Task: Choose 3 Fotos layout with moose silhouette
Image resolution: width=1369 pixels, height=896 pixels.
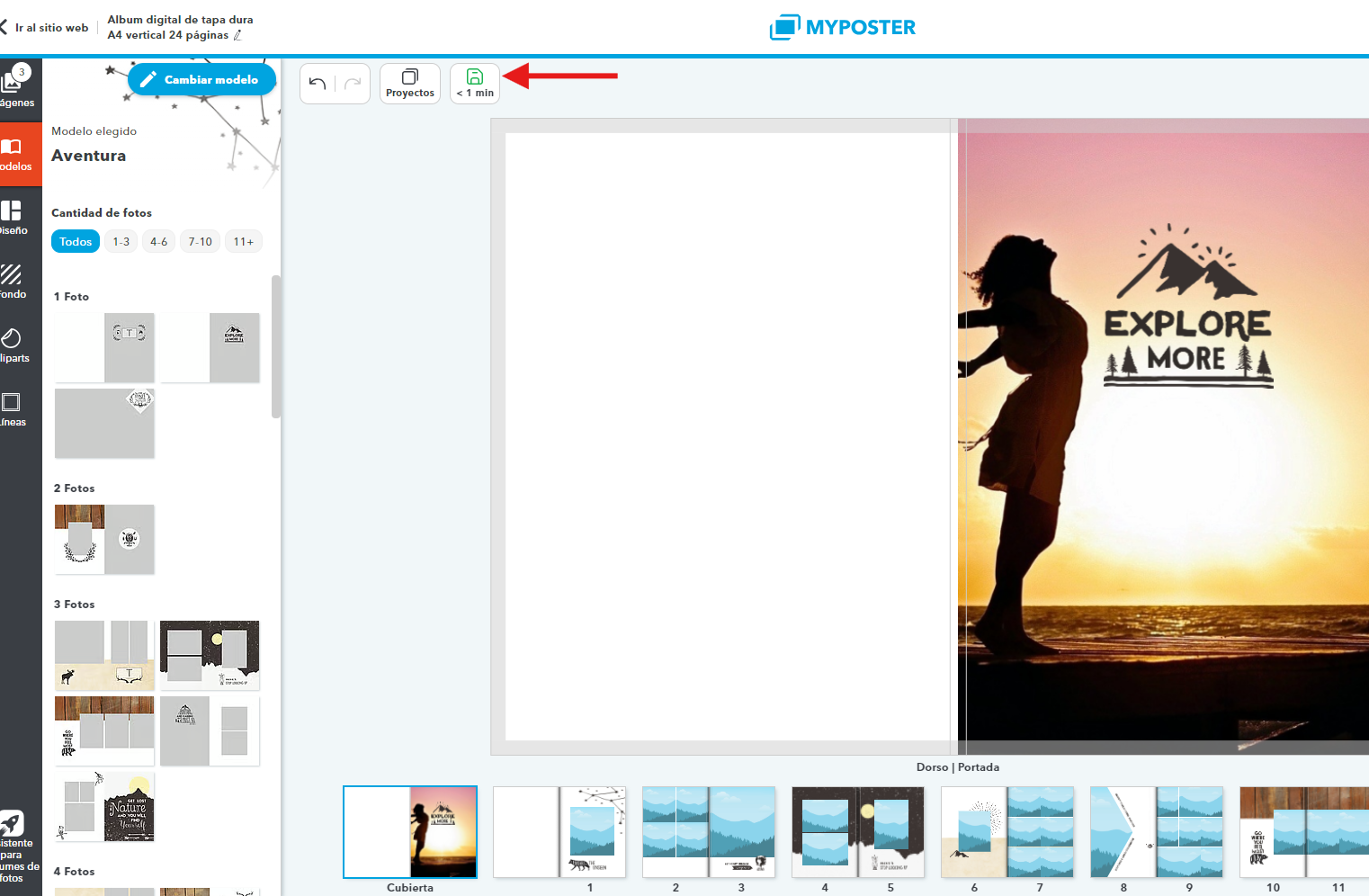Action: click(x=104, y=656)
